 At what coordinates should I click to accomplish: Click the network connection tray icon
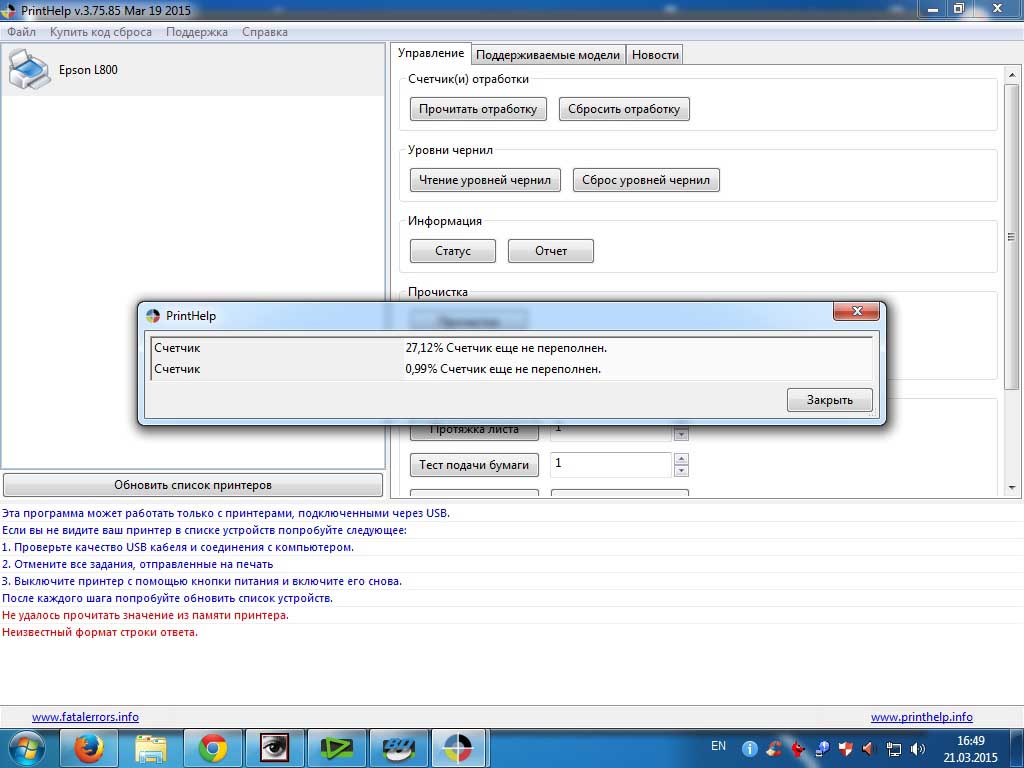click(x=893, y=749)
